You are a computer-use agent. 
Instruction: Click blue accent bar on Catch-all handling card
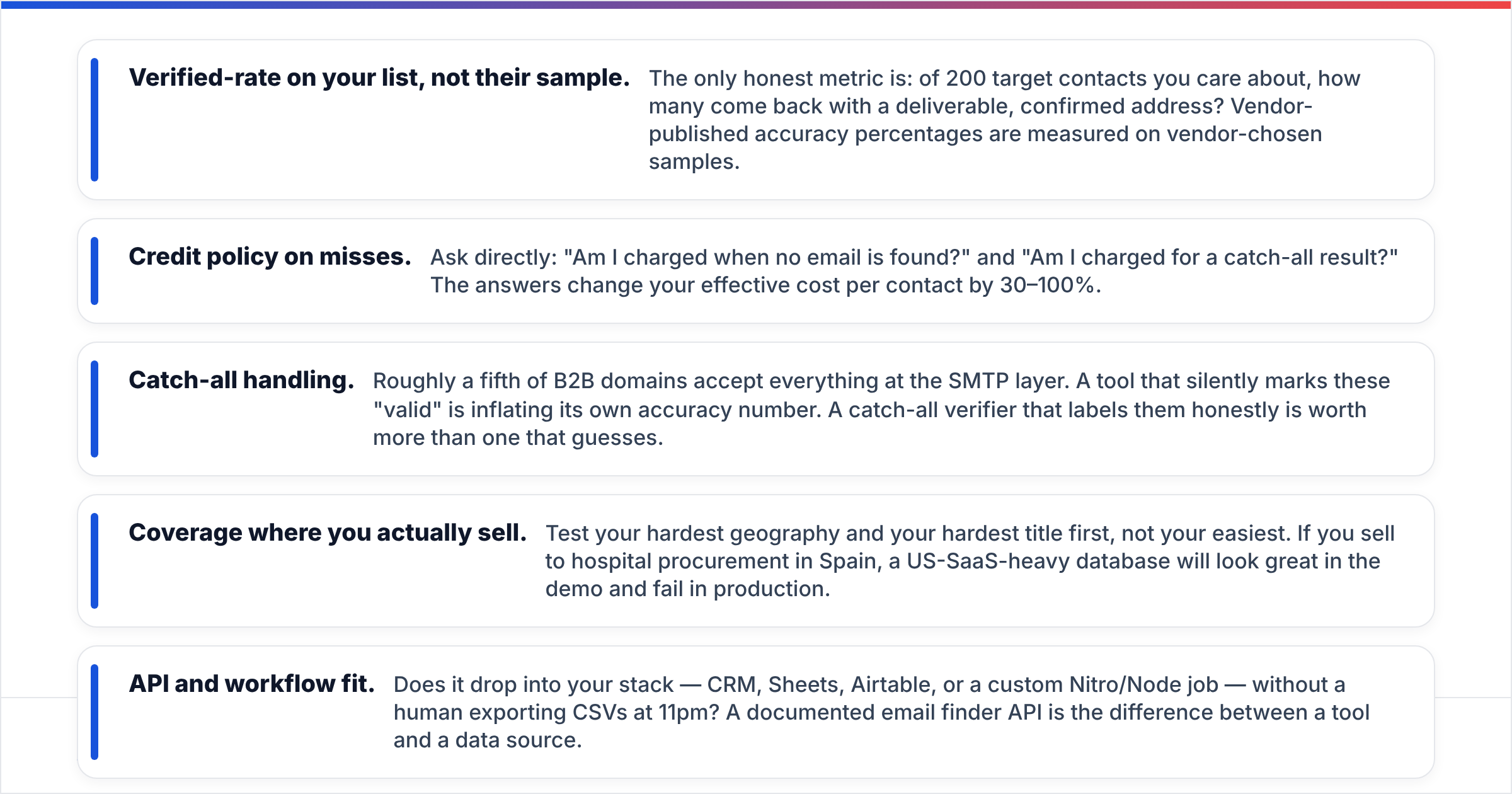point(94,409)
